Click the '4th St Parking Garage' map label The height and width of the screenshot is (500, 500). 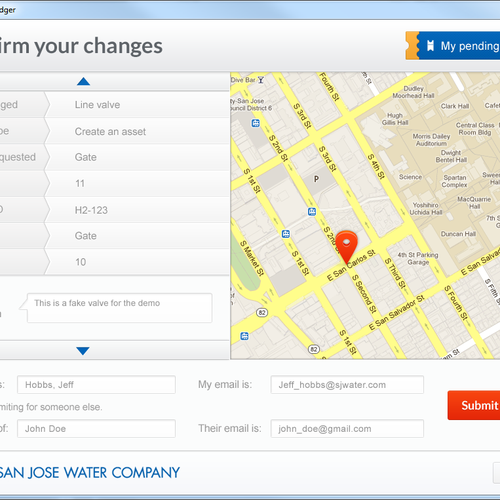pyautogui.click(x=418, y=258)
